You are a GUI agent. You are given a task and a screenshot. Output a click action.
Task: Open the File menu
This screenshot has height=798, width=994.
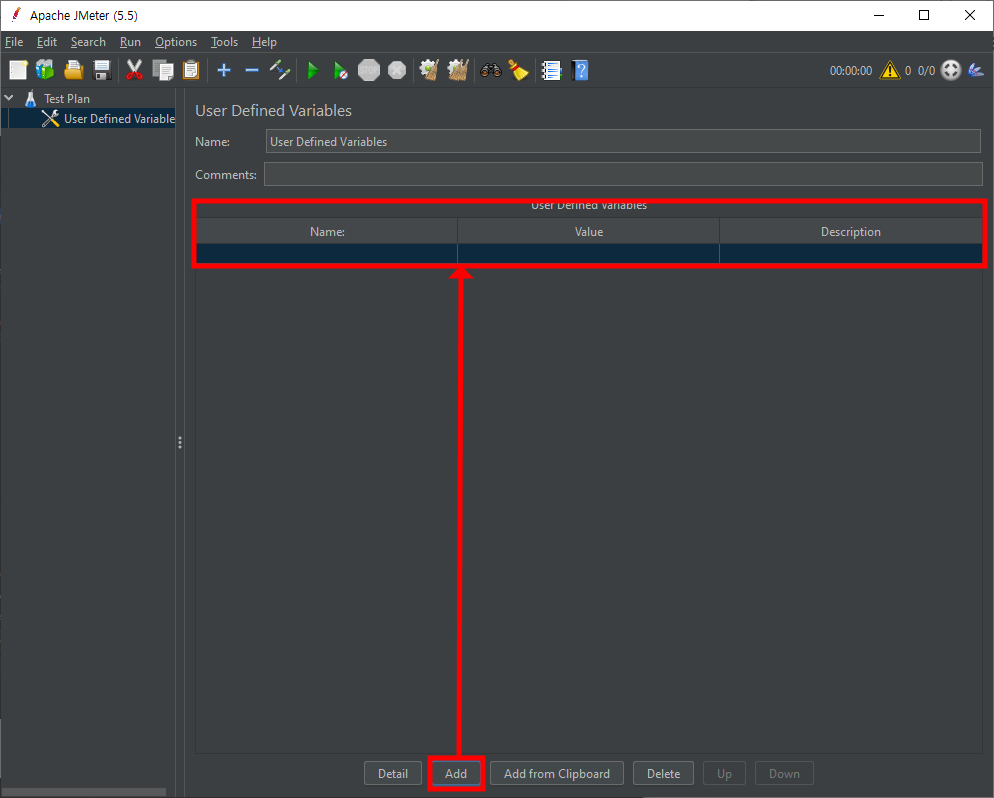click(x=14, y=42)
